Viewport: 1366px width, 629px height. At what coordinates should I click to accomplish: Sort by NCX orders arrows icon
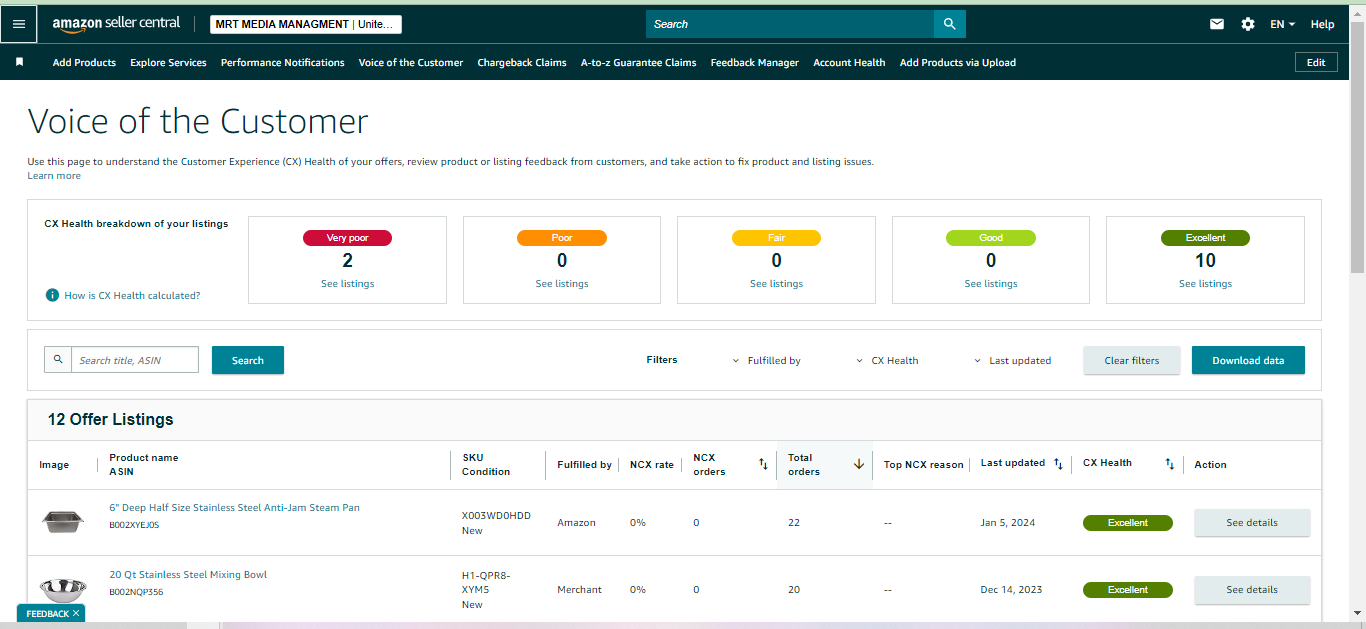763,464
